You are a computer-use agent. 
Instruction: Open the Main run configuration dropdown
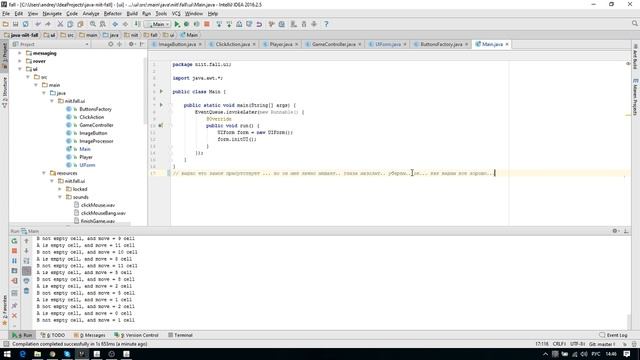(x=158, y=24)
